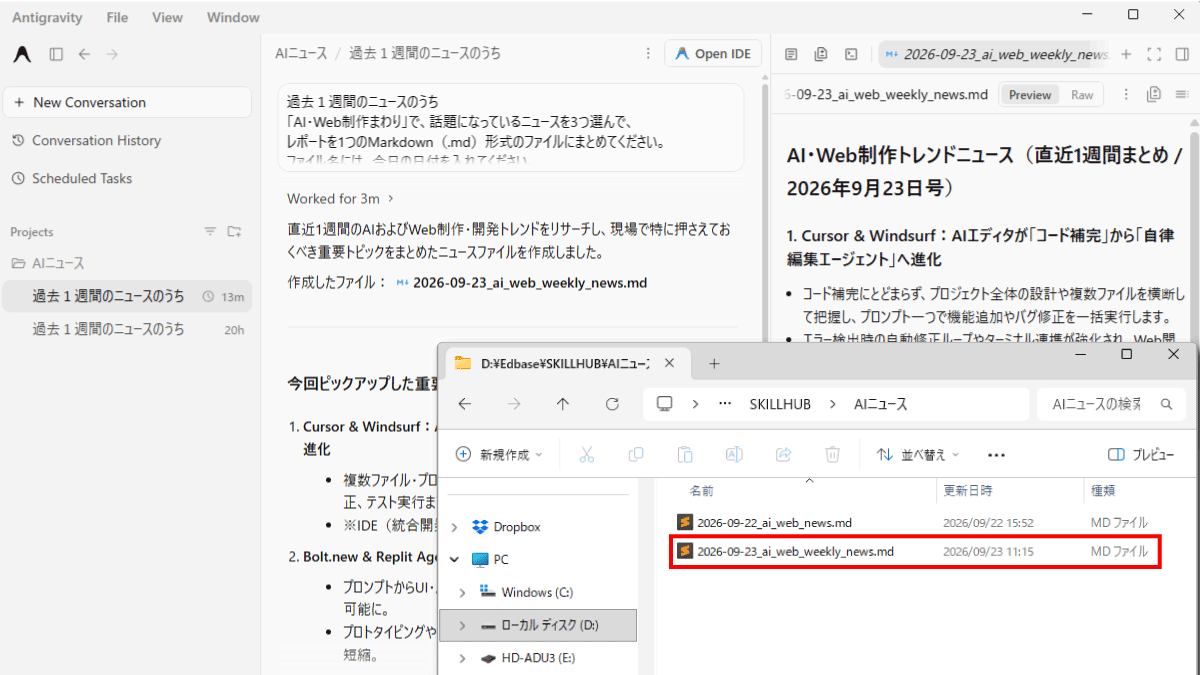1200x675 pixels.
Task: Click the Antigravity logo icon in sidebar
Action: [x=22, y=54]
